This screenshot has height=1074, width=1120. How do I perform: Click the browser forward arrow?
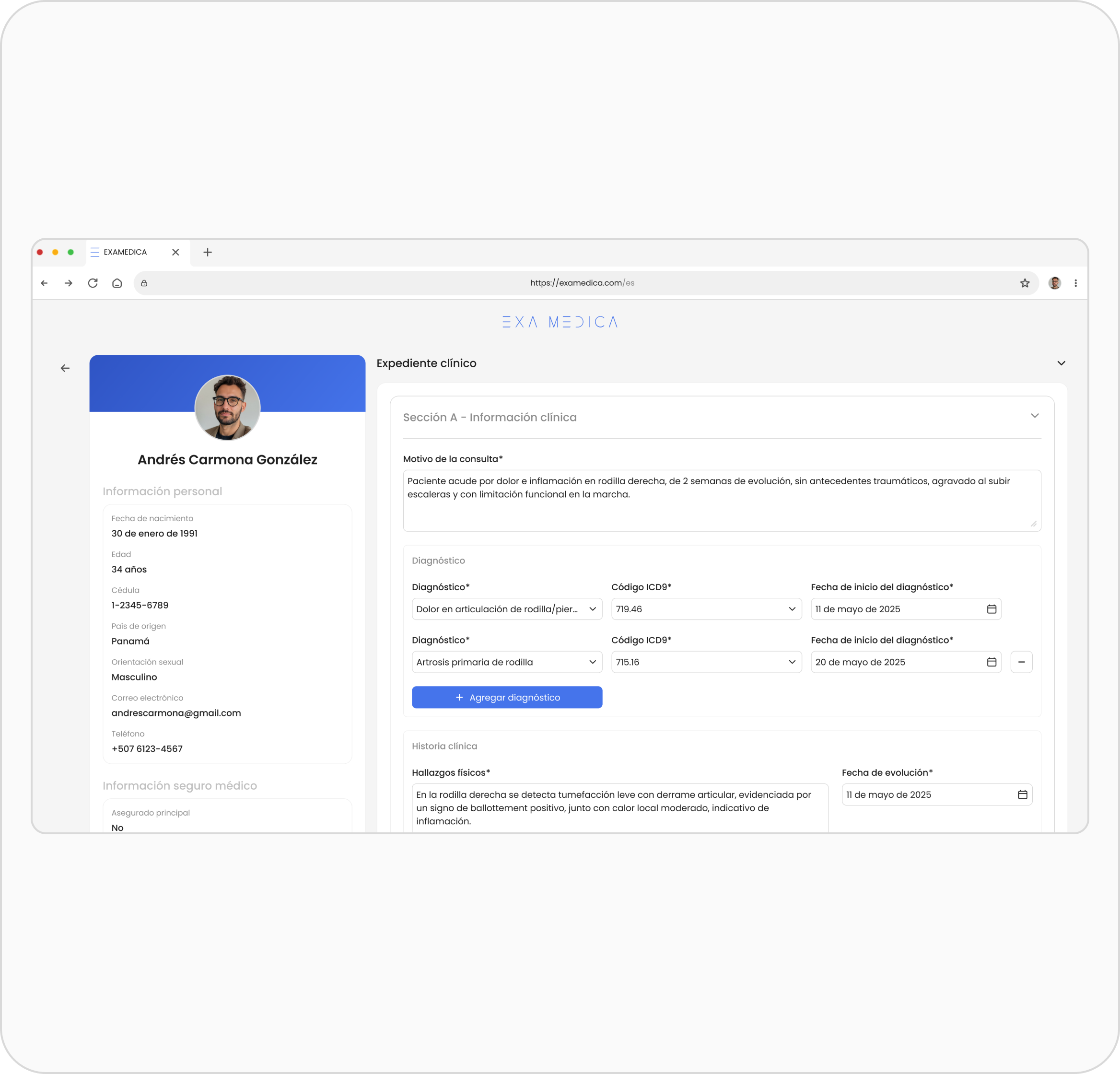tap(69, 283)
